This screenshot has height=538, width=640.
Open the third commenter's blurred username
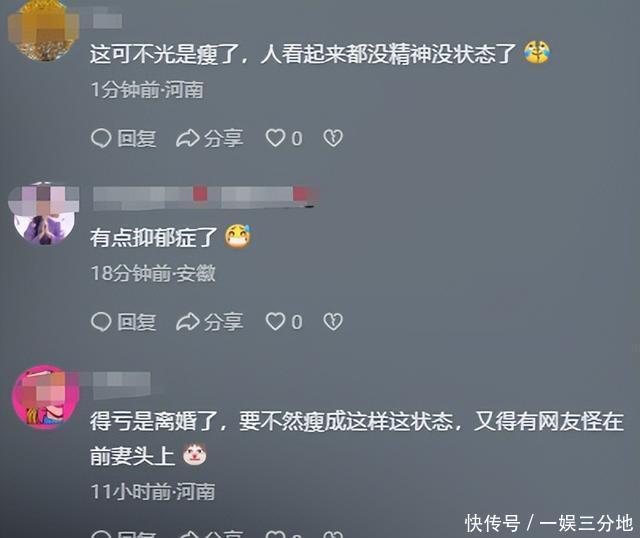pyautogui.click(x=122, y=385)
